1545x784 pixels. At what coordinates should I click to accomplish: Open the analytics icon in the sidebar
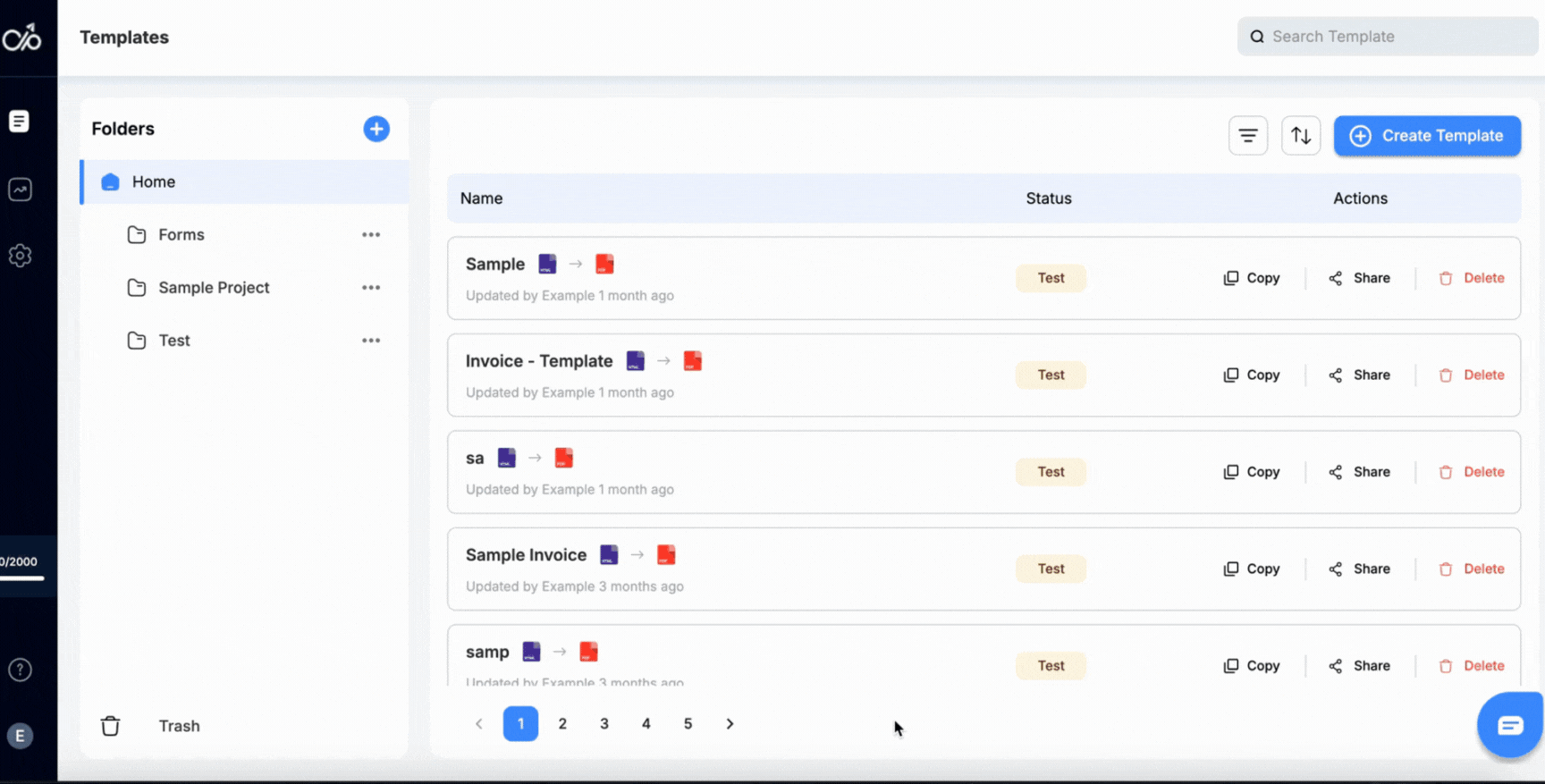(20, 190)
